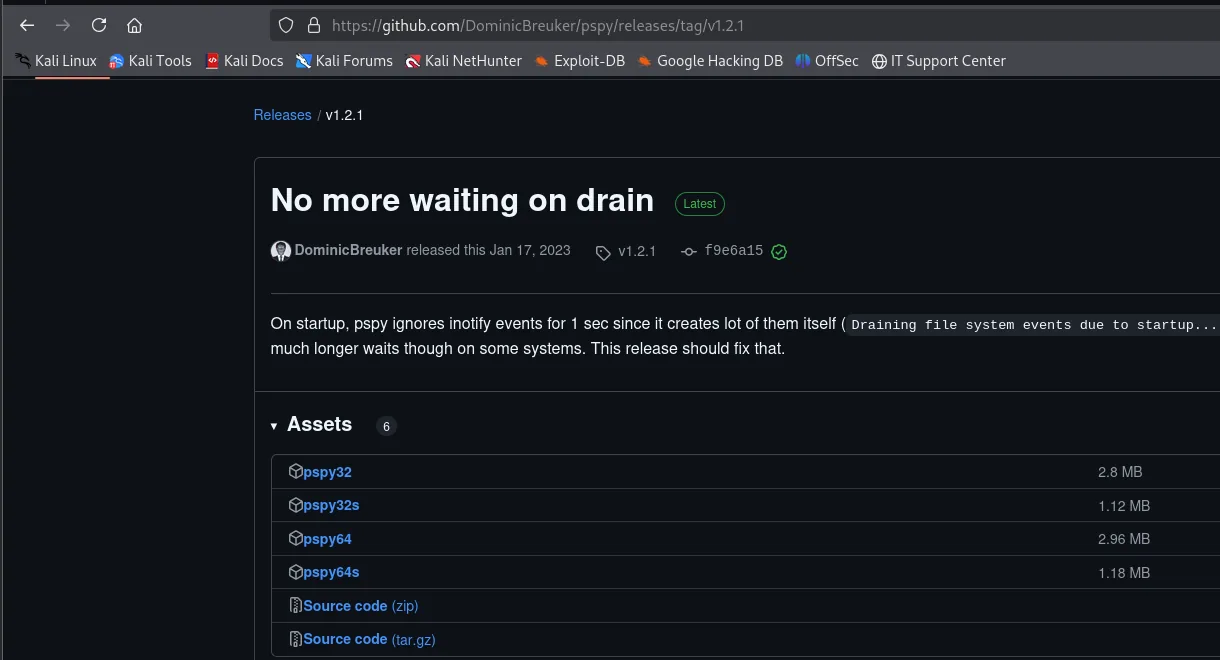Click the zip file icon for Source code (tar.gz)

point(295,638)
